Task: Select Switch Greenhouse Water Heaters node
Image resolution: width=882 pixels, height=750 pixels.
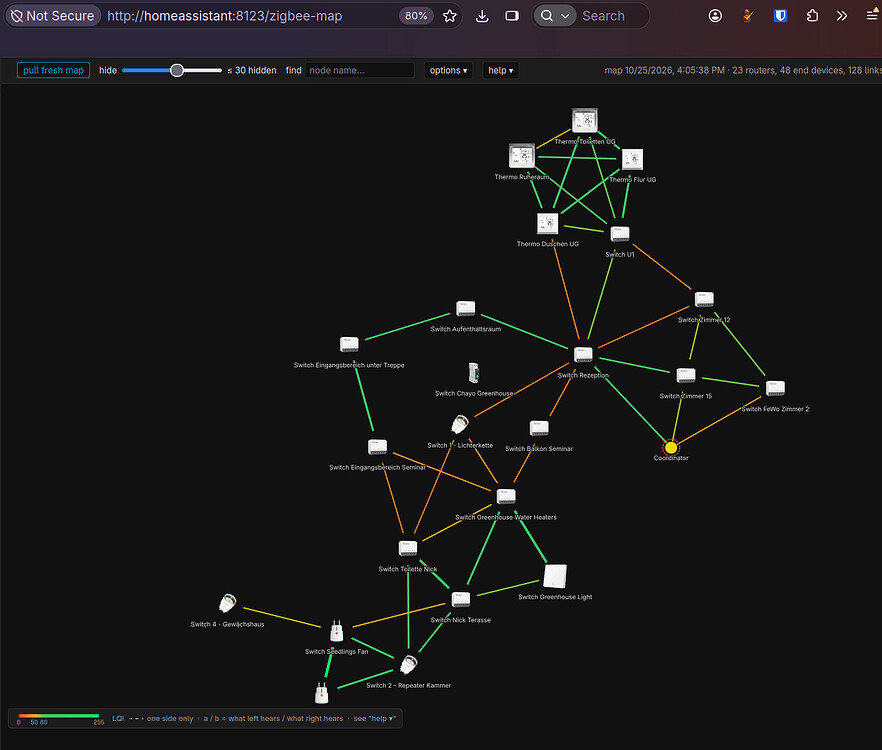Action: point(506,496)
